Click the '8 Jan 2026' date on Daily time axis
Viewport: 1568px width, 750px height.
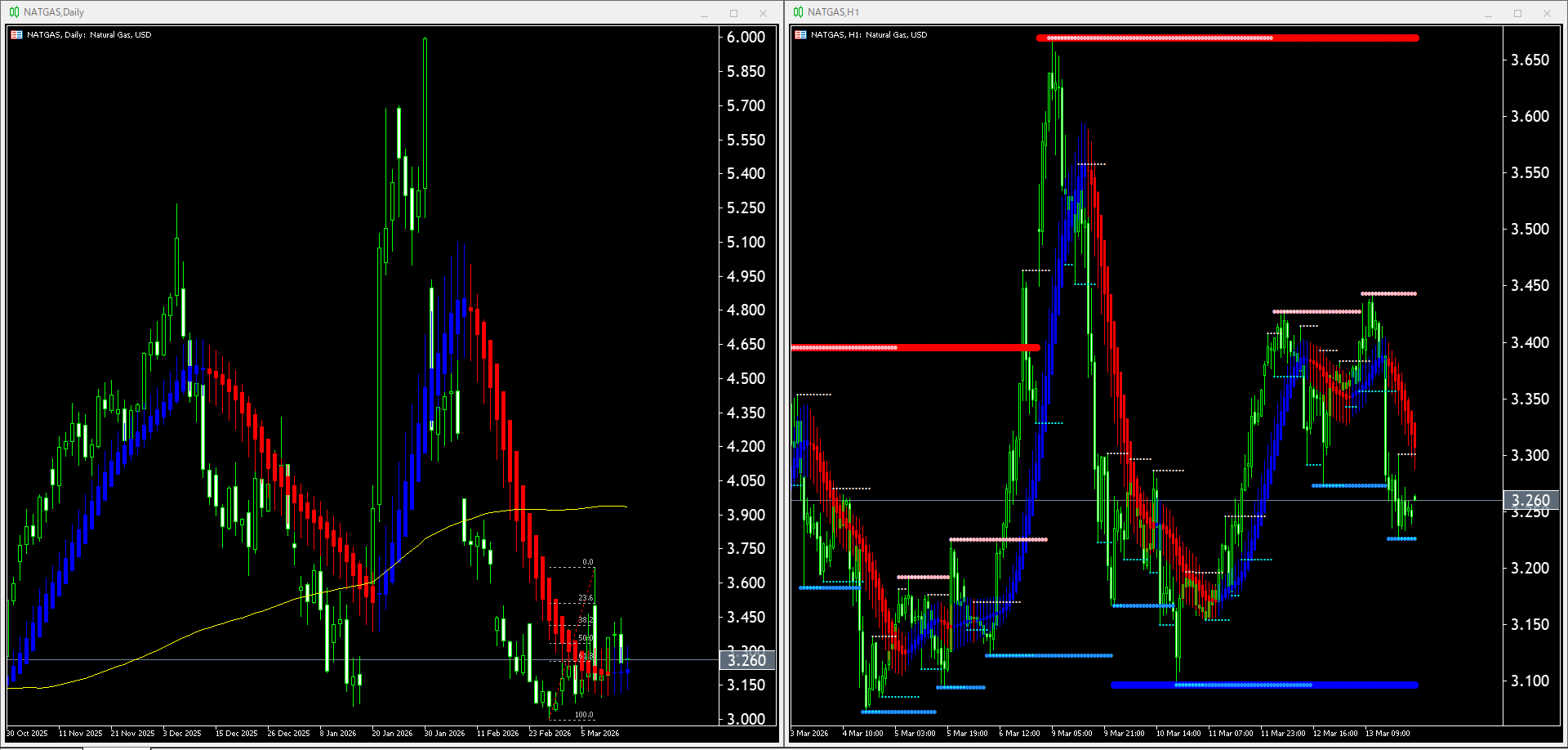tap(338, 734)
